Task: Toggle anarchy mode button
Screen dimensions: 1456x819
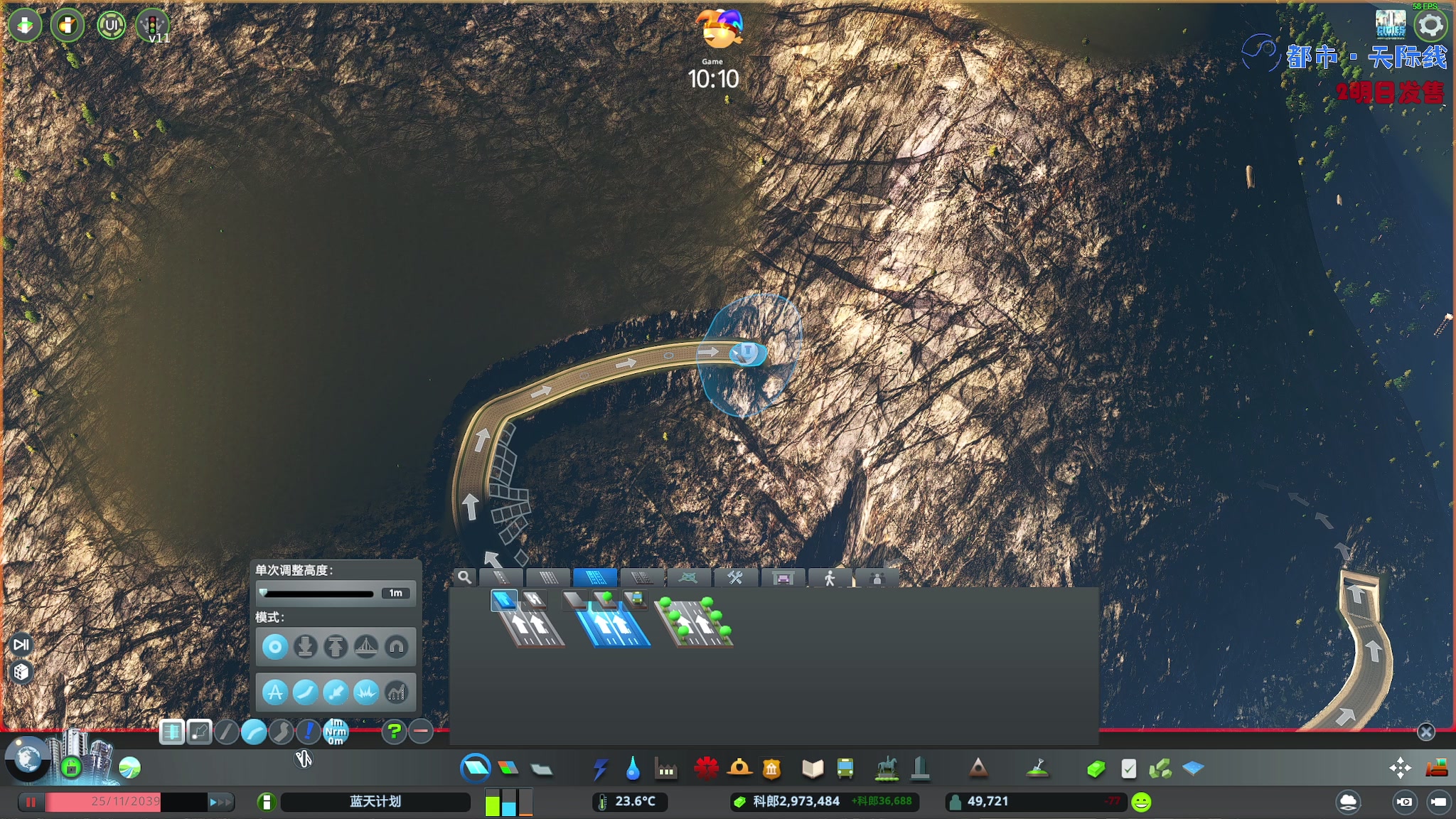Action: pyautogui.click(x=275, y=692)
